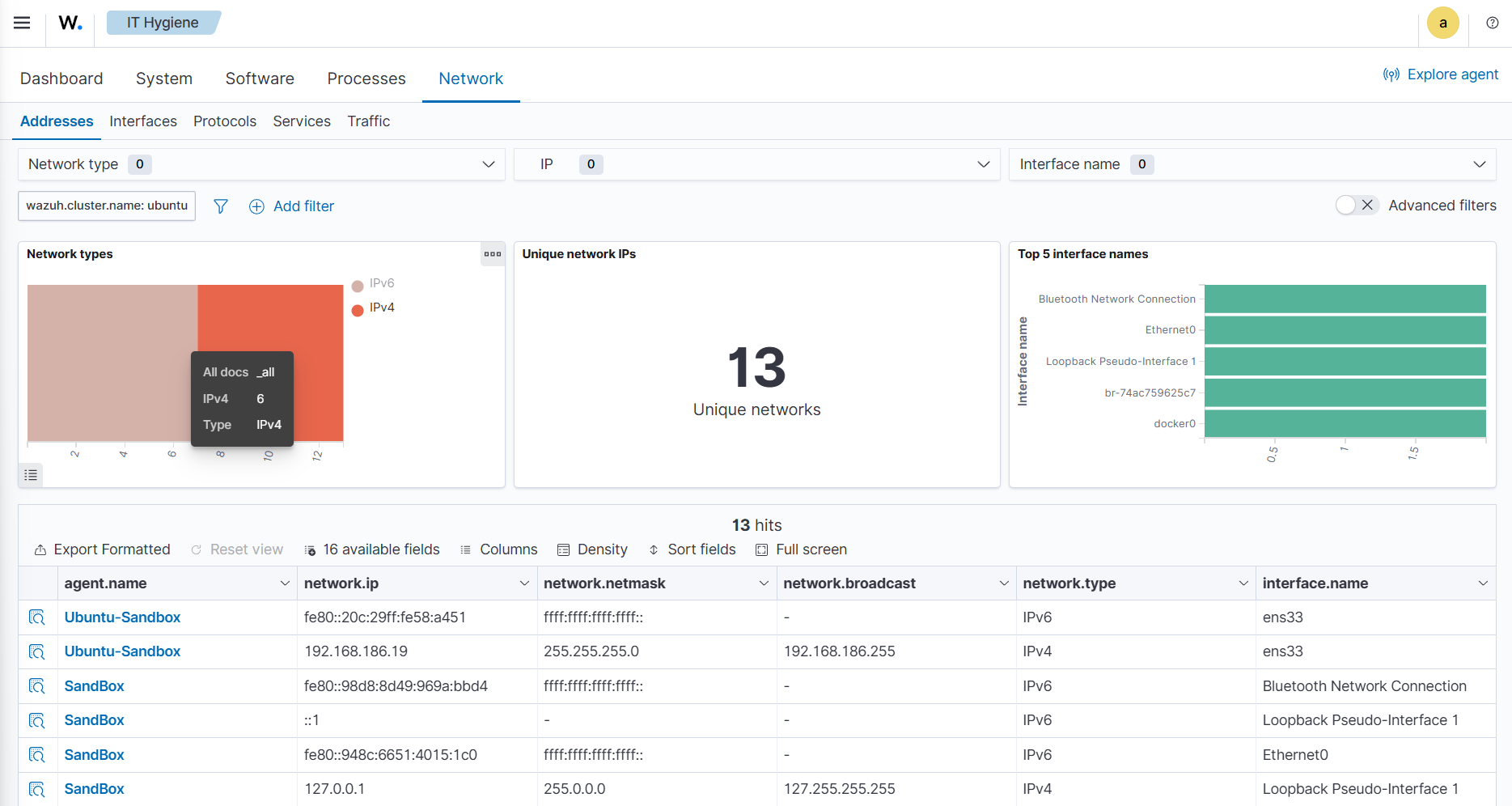1512x806 pixels.
Task: Enable the Advanced filters toggle
Action: (x=1346, y=205)
